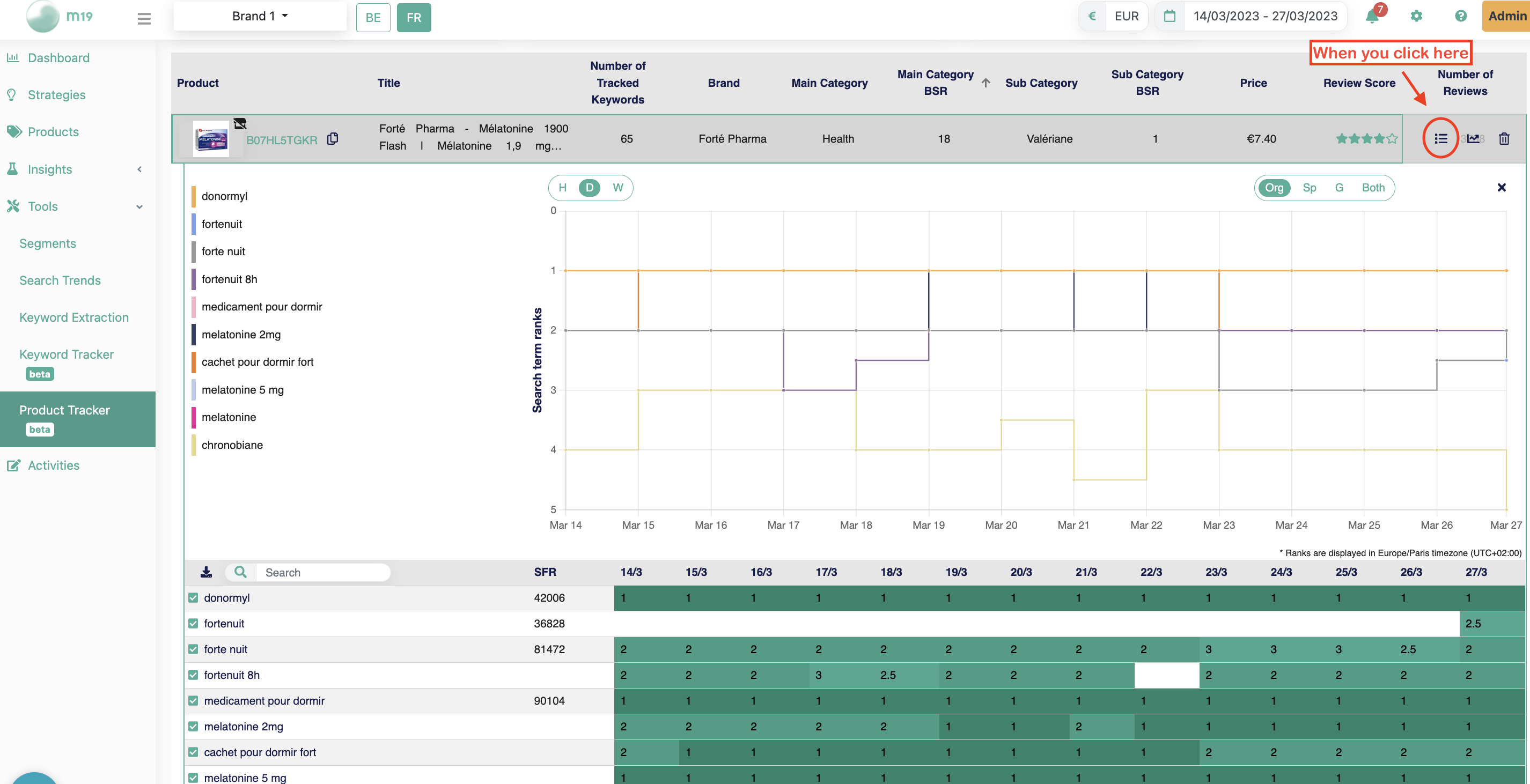Select the D daily granularity
Image resolution: width=1530 pixels, height=784 pixels.
tap(589, 188)
